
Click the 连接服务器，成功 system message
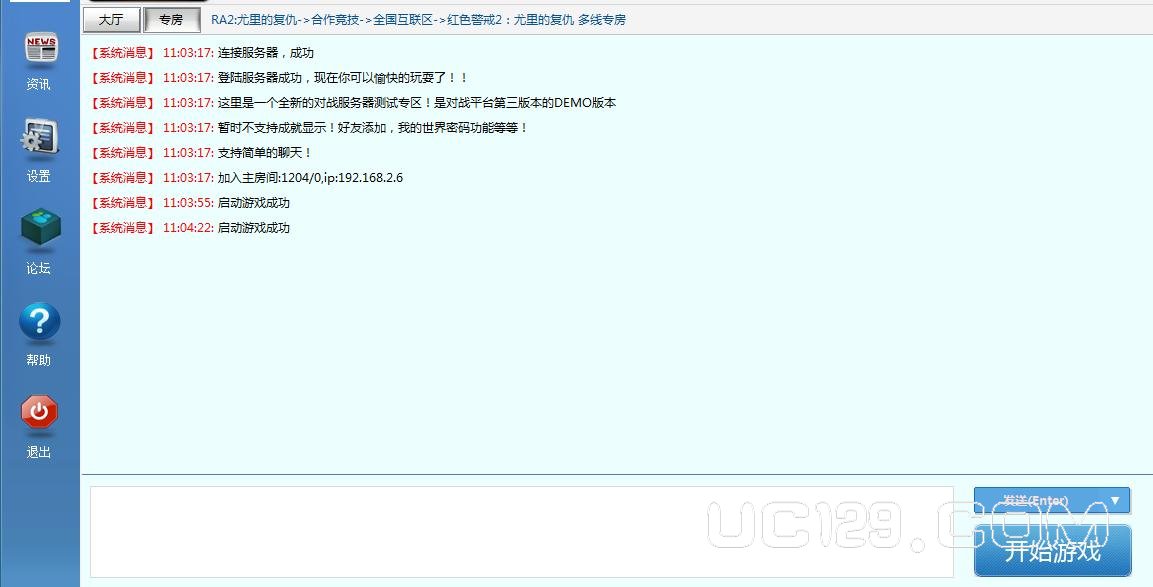[x=265, y=53]
